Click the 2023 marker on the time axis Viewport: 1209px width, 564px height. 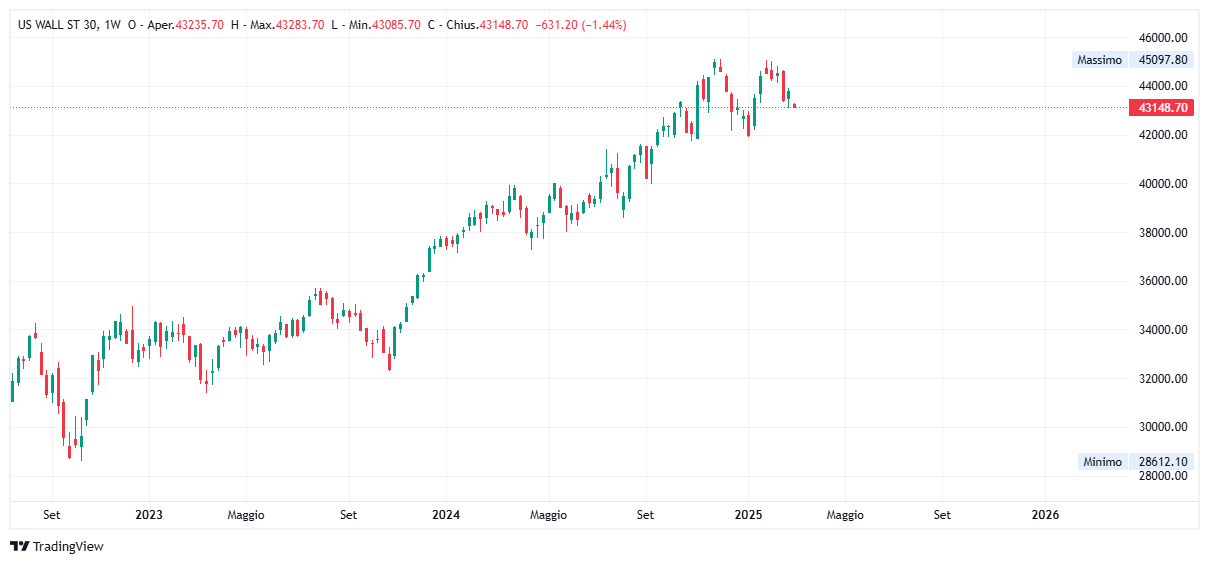148,515
